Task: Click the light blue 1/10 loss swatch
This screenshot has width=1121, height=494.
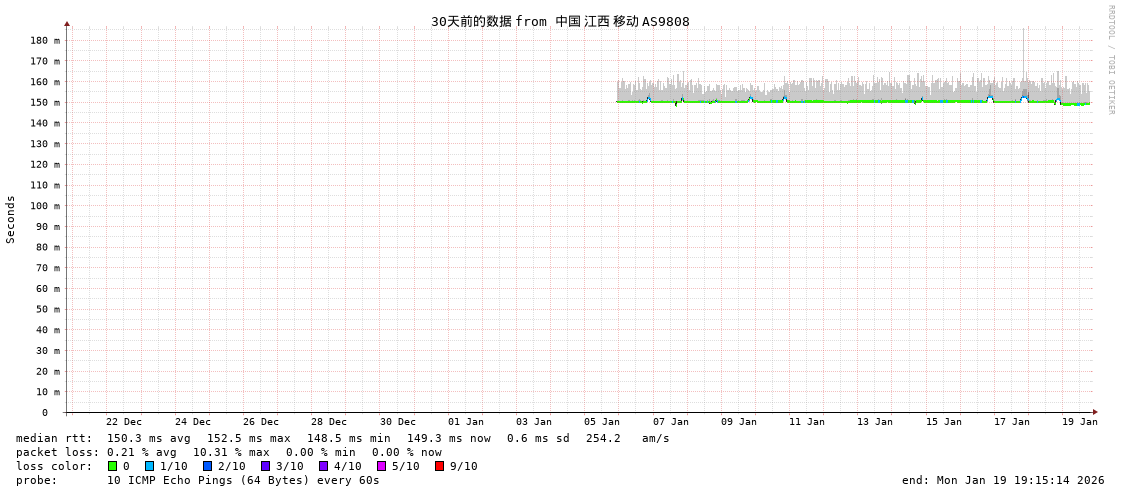Action: [x=149, y=466]
